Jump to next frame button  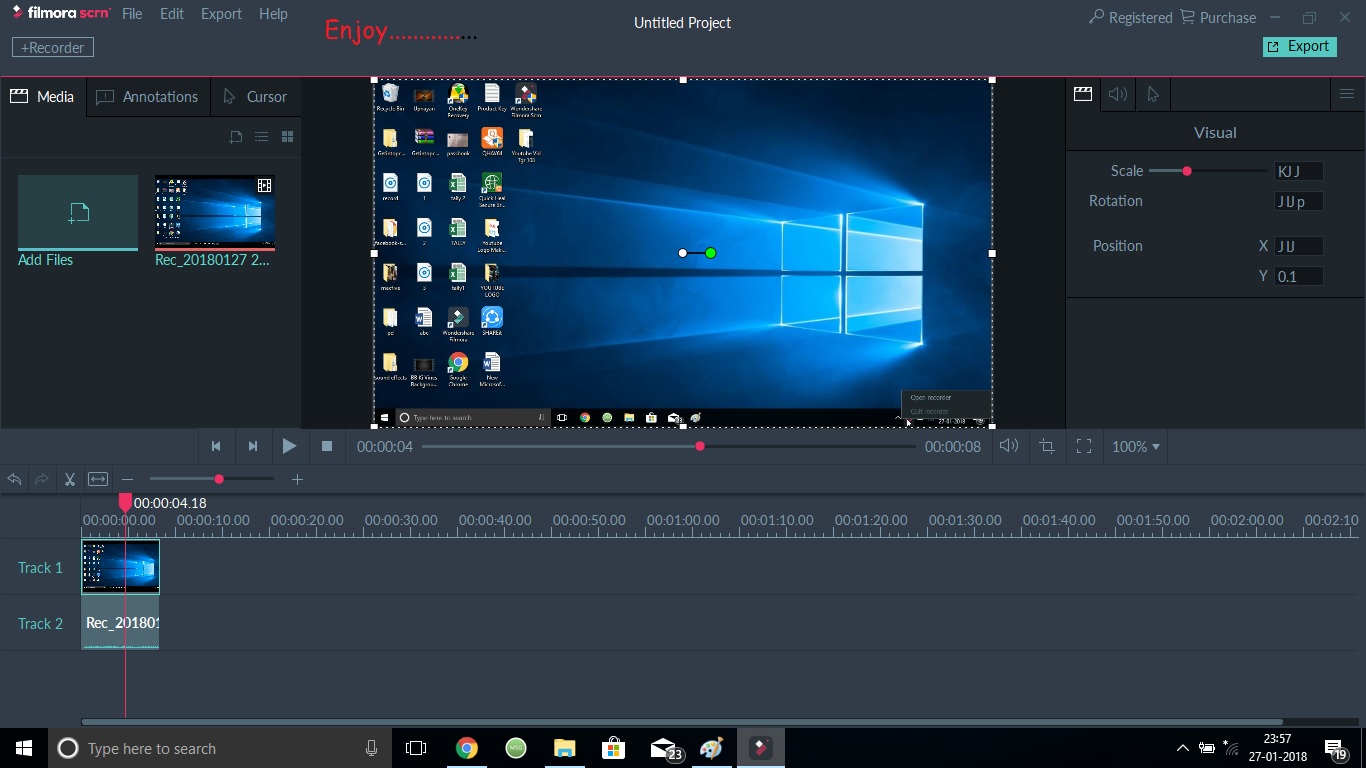tap(253, 446)
